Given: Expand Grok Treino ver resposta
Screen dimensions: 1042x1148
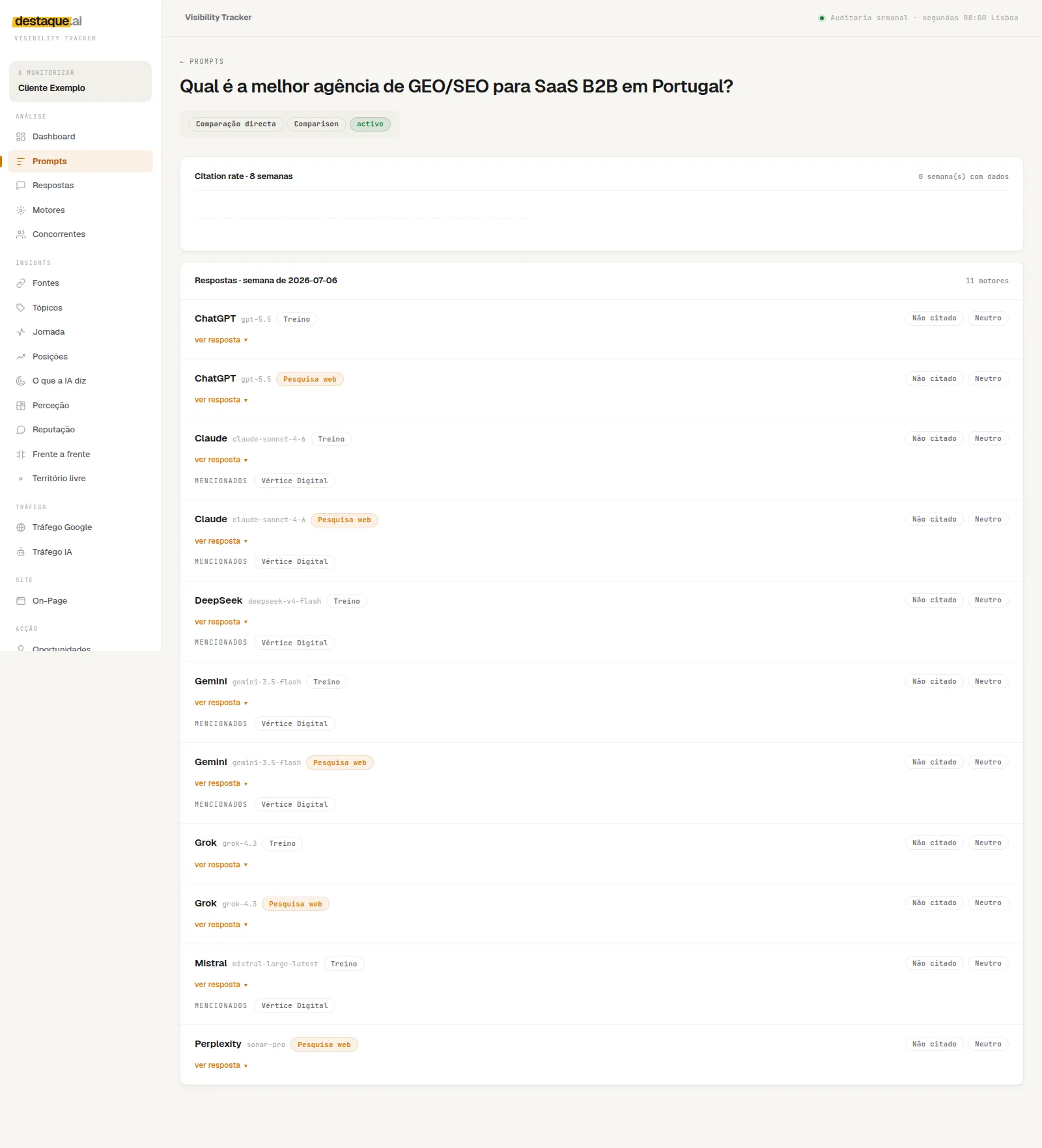Looking at the screenshot, I should tap(221, 865).
